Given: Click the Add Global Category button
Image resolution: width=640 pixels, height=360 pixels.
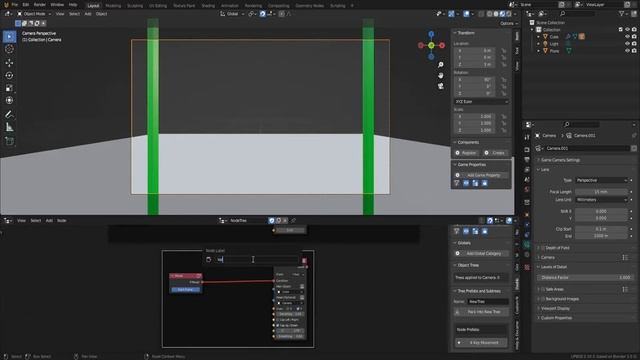Looking at the screenshot, I should [x=481, y=253].
